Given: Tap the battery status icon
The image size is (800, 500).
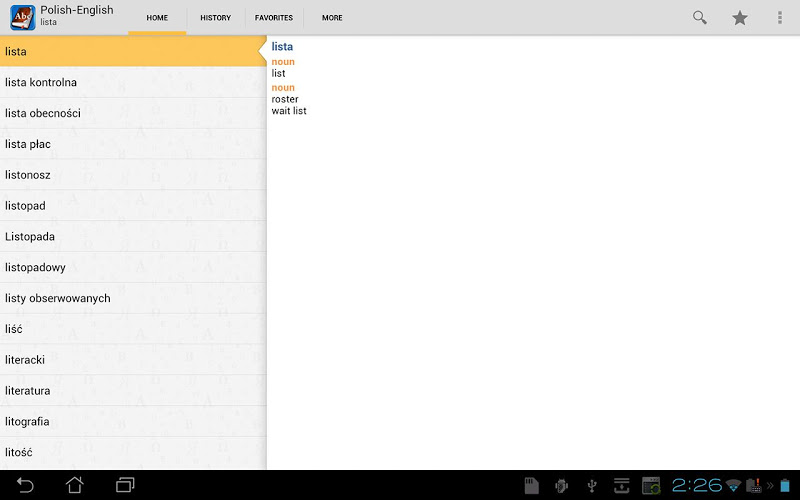Looking at the screenshot, I should [x=785, y=485].
